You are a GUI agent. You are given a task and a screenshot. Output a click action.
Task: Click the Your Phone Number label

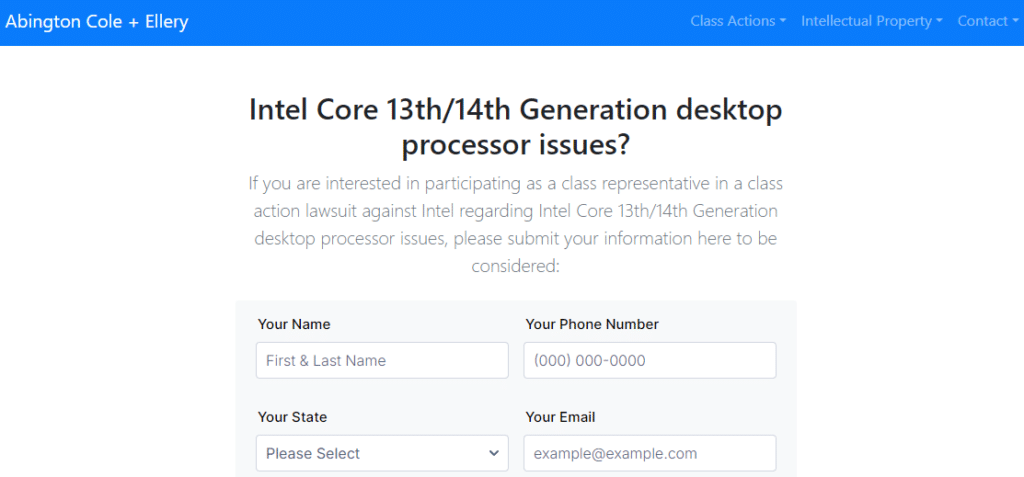coord(592,324)
